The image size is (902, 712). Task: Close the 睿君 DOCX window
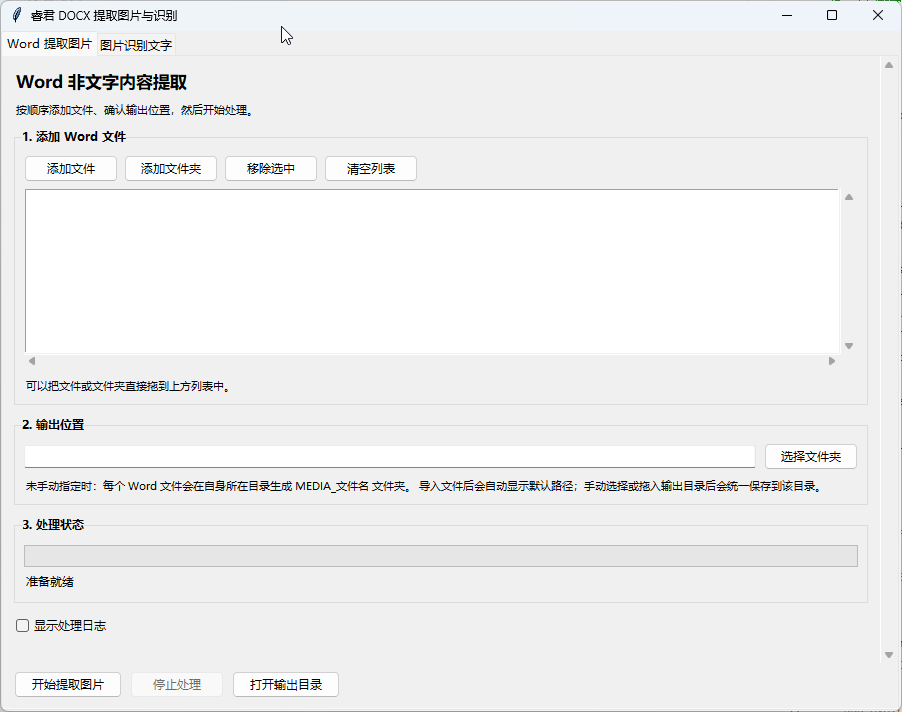(877, 16)
